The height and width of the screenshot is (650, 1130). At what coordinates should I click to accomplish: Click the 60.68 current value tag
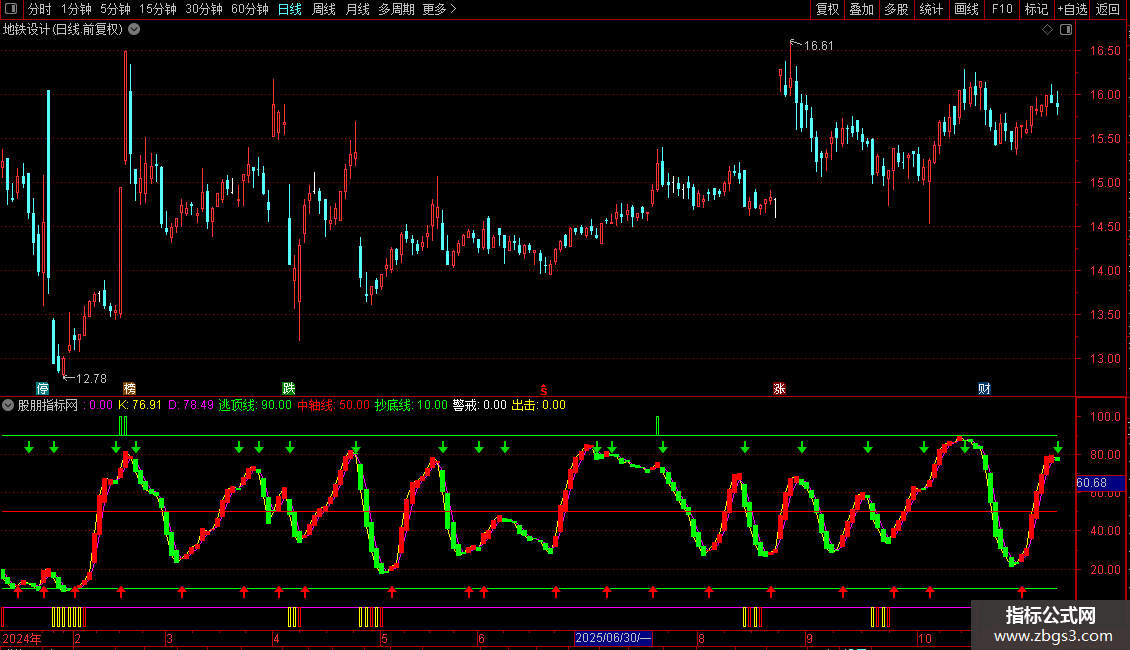pos(1100,483)
